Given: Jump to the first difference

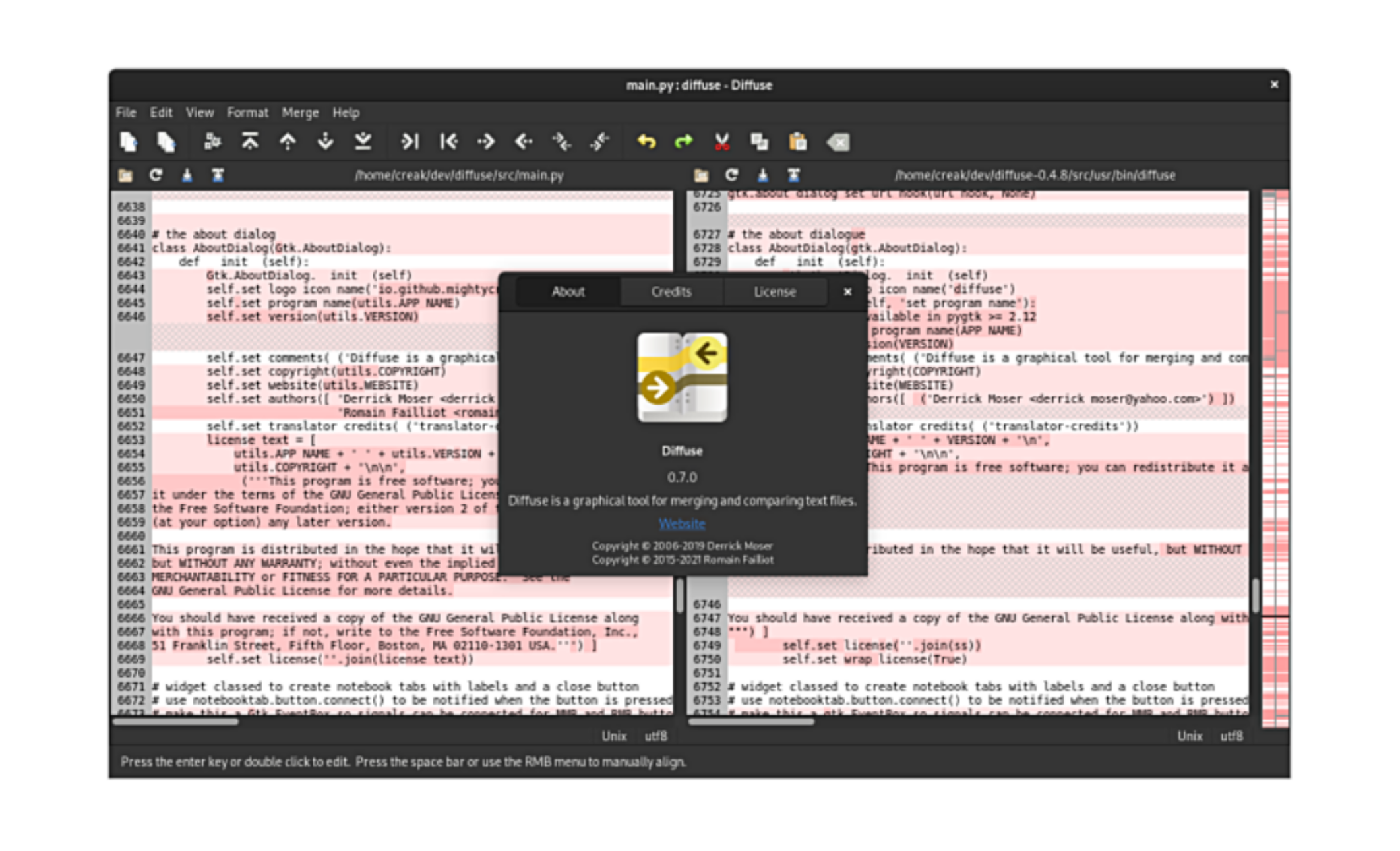Looking at the screenshot, I should (250, 142).
